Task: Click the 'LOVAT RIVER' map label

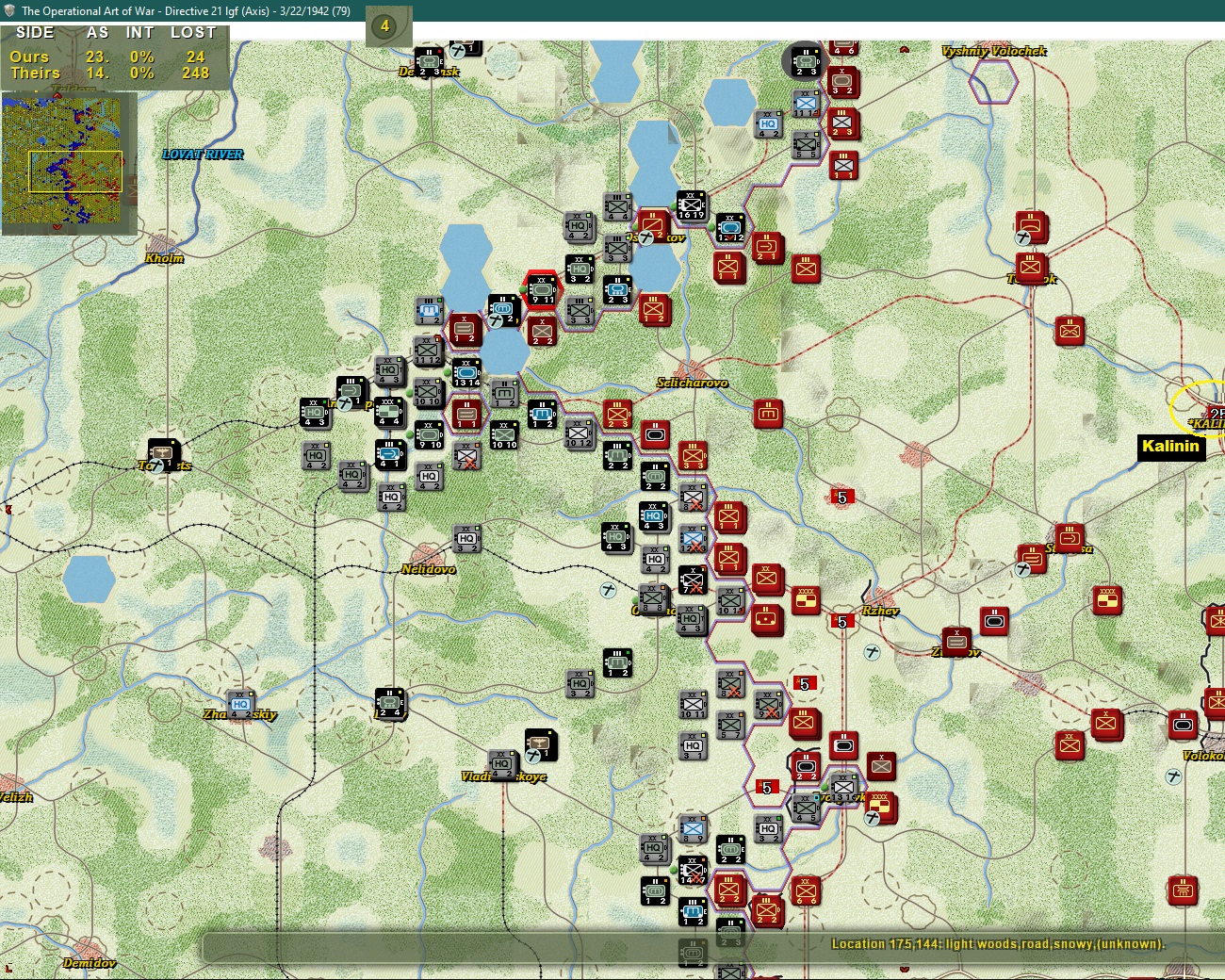Action: pyautogui.click(x=203, y=155)
